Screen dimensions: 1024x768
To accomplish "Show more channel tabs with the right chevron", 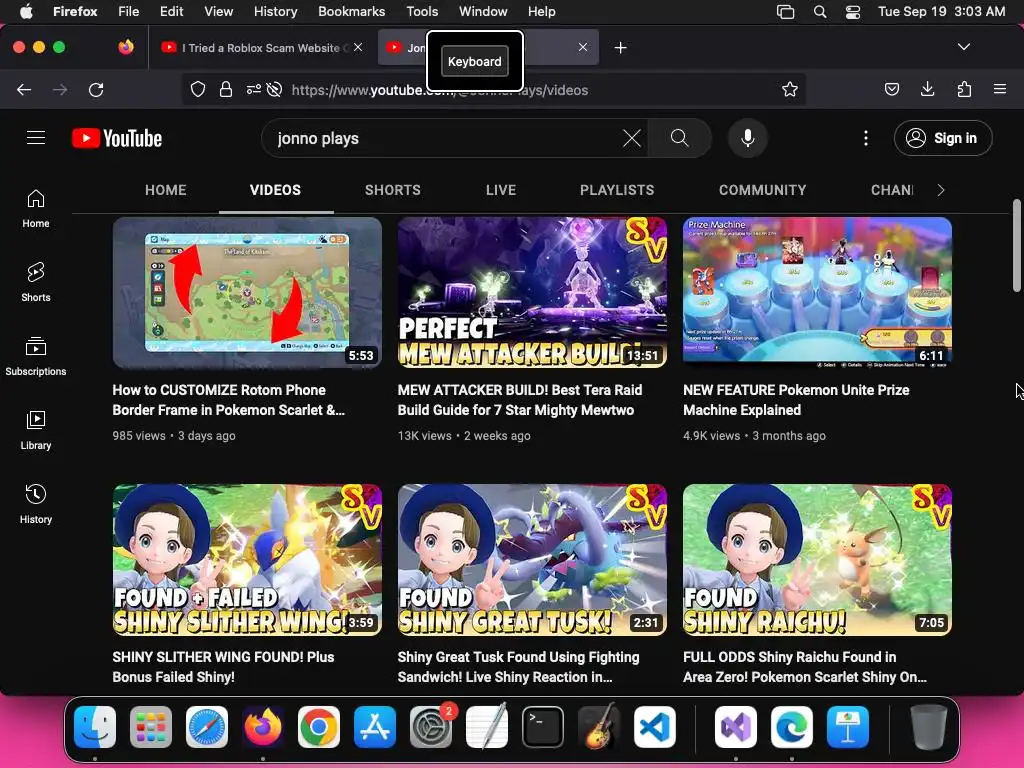I will click(x=940, y=190).
